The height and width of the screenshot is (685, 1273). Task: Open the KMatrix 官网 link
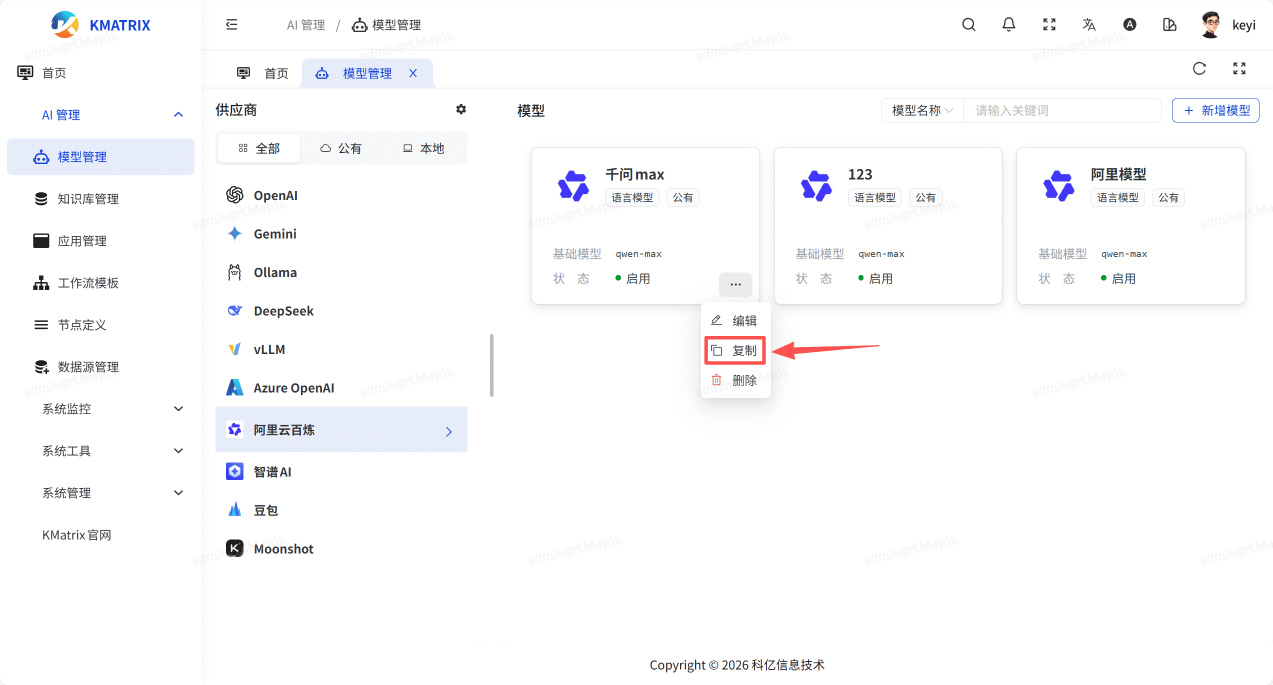click(x=77, y=535)
